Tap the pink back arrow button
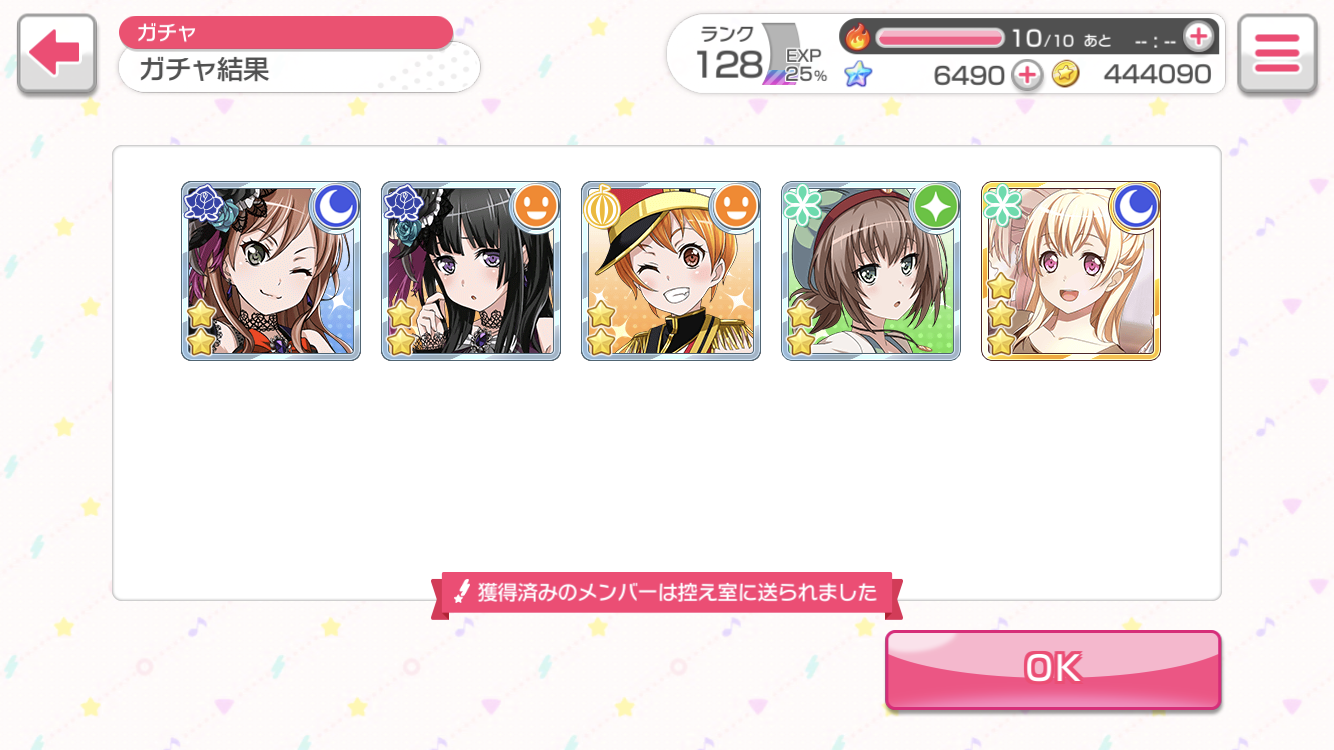 click(x=56, y=55)
